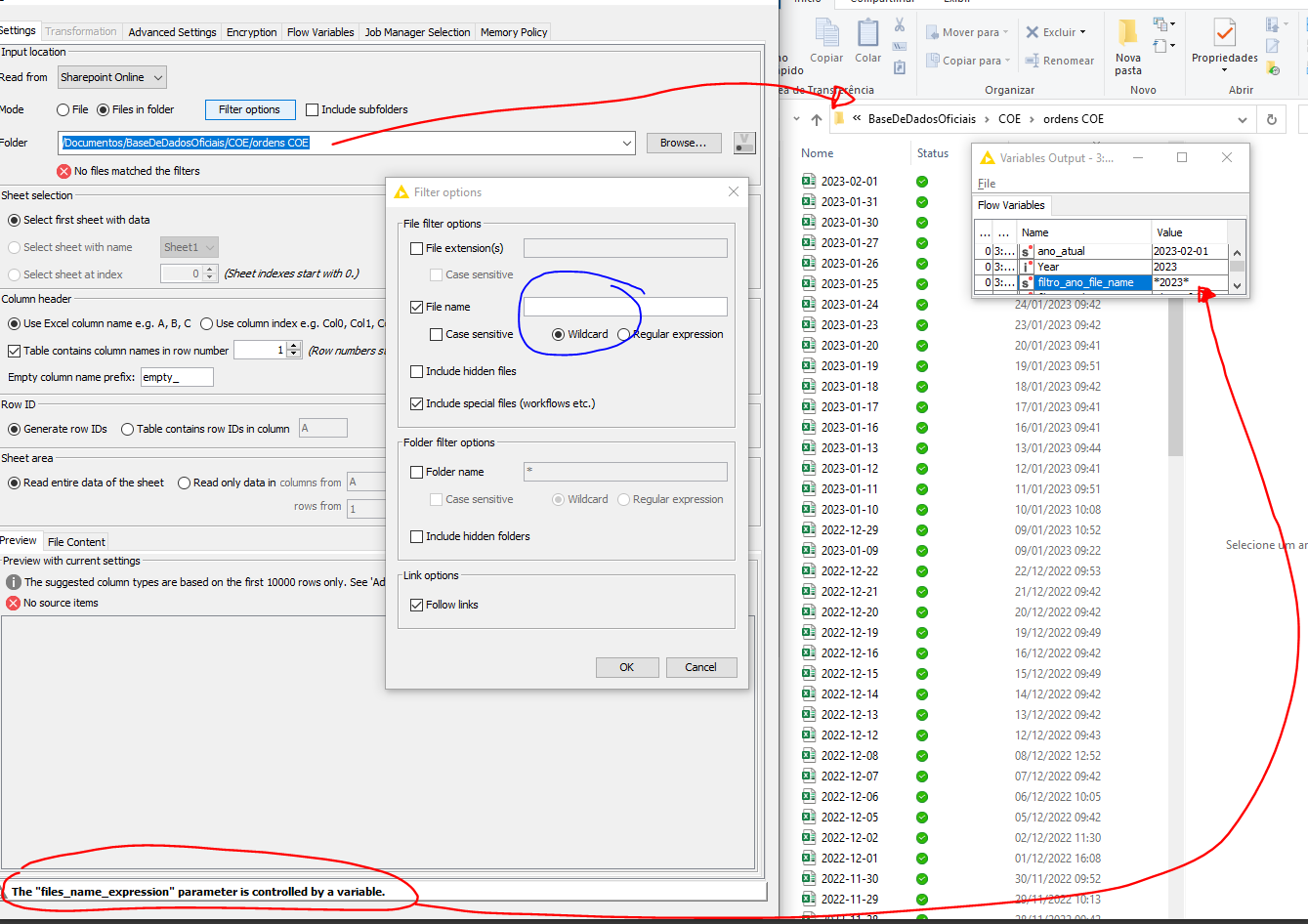Viewport: 1308px width, 924px height.
Task: Enable the Include subfolders checkbox
Action: (x=313, y=109)
